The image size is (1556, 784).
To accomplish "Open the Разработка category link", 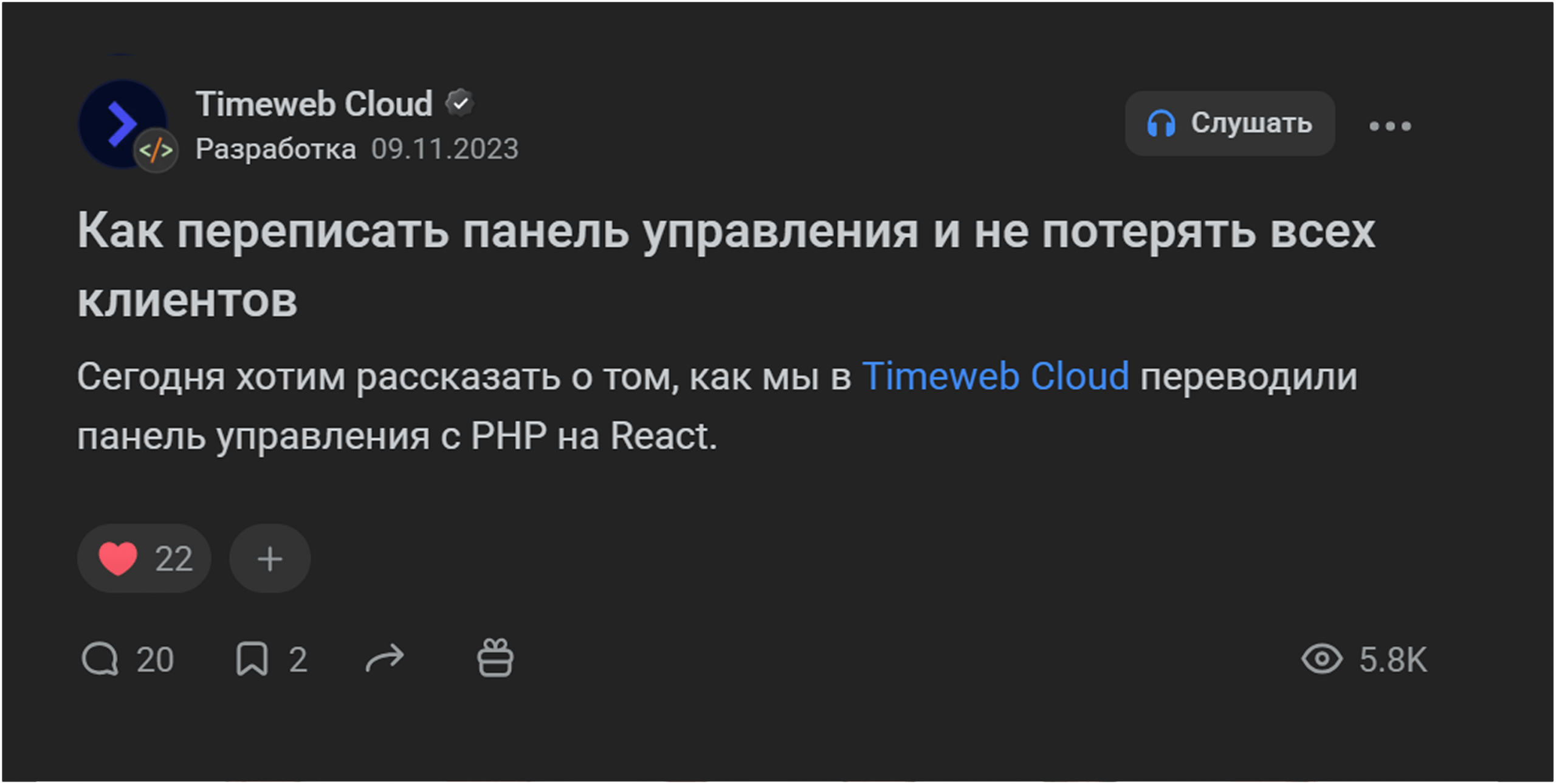I will [x=275, y=150].
